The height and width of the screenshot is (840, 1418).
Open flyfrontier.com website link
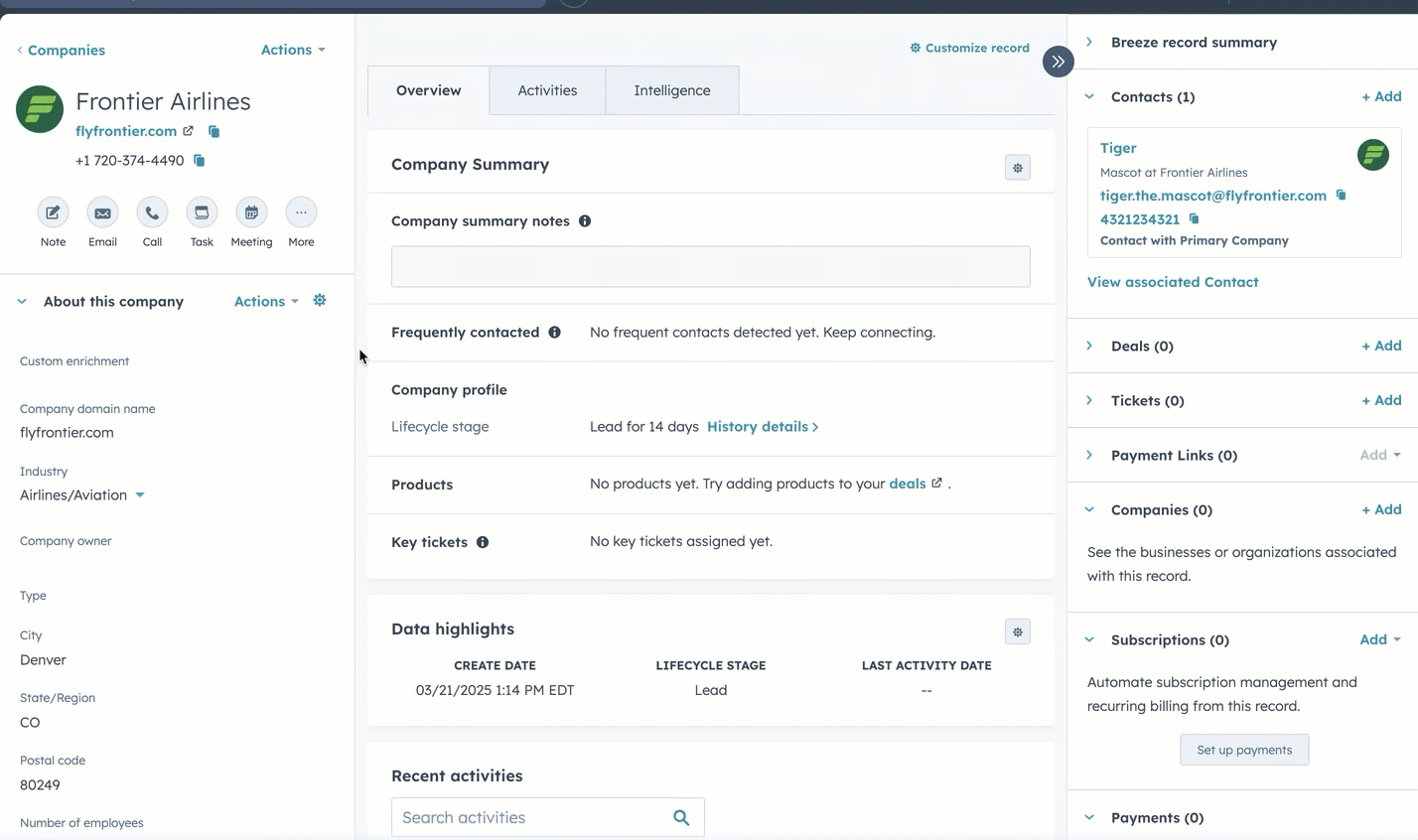point(126,131)
